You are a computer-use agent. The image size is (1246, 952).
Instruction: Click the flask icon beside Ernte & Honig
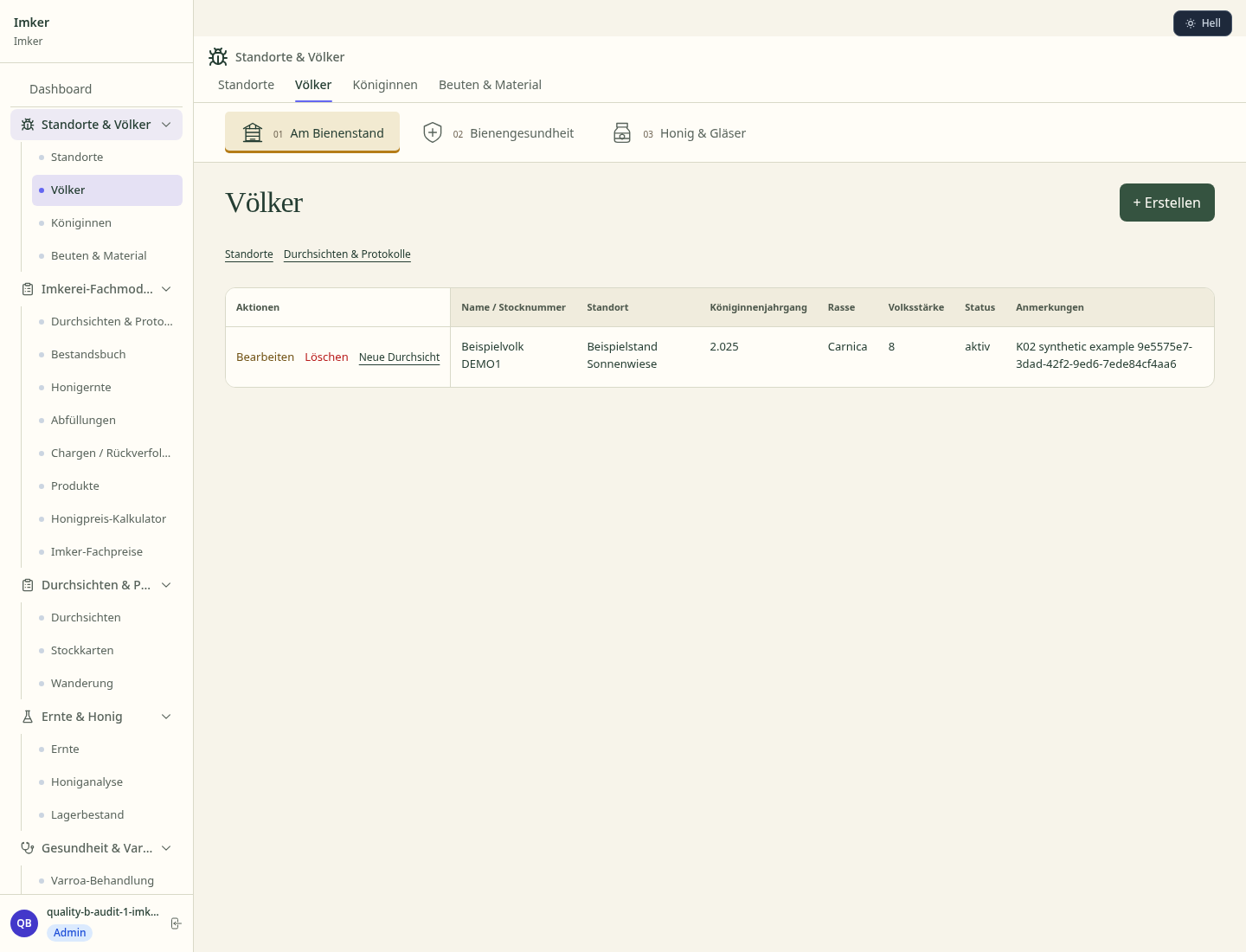(x=28, y=717)
